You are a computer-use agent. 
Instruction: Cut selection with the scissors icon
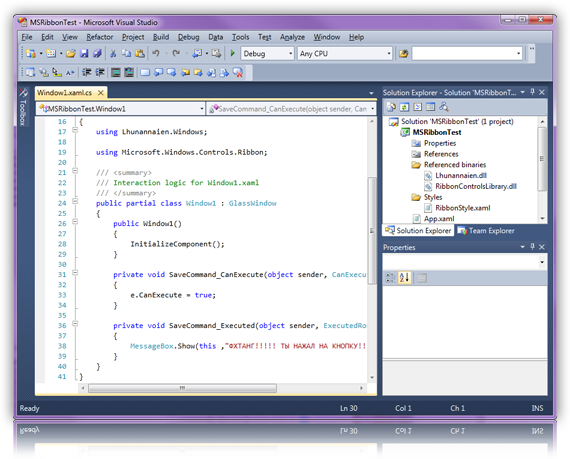pyautogui.click(x=113, y=54)
